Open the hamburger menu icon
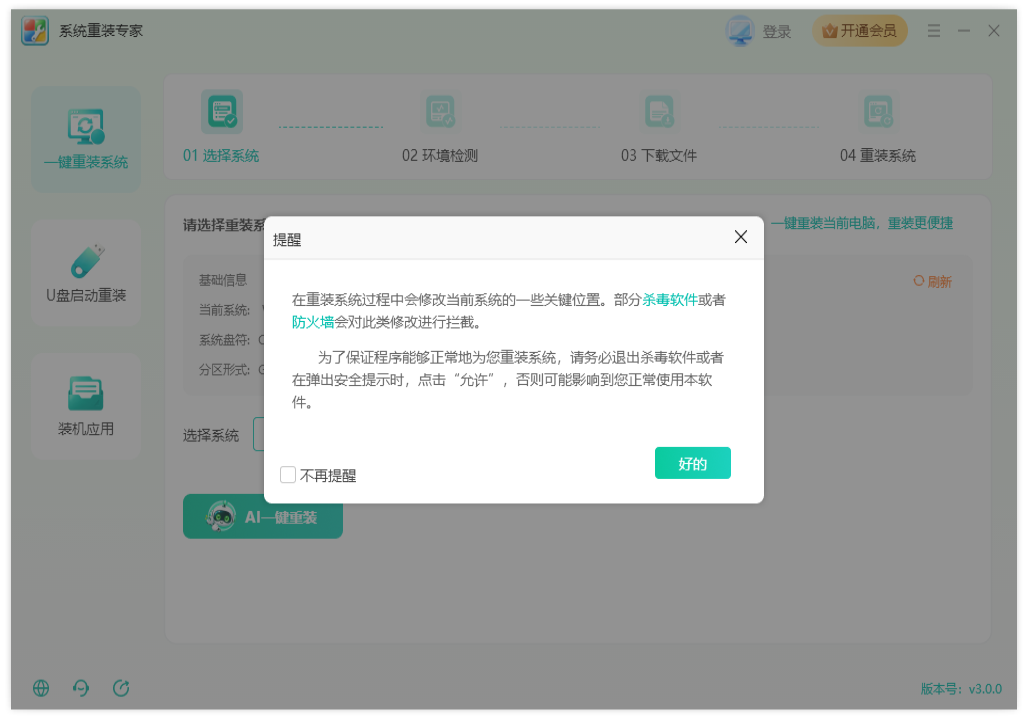 pyautogui.click(x=934, y=31)
